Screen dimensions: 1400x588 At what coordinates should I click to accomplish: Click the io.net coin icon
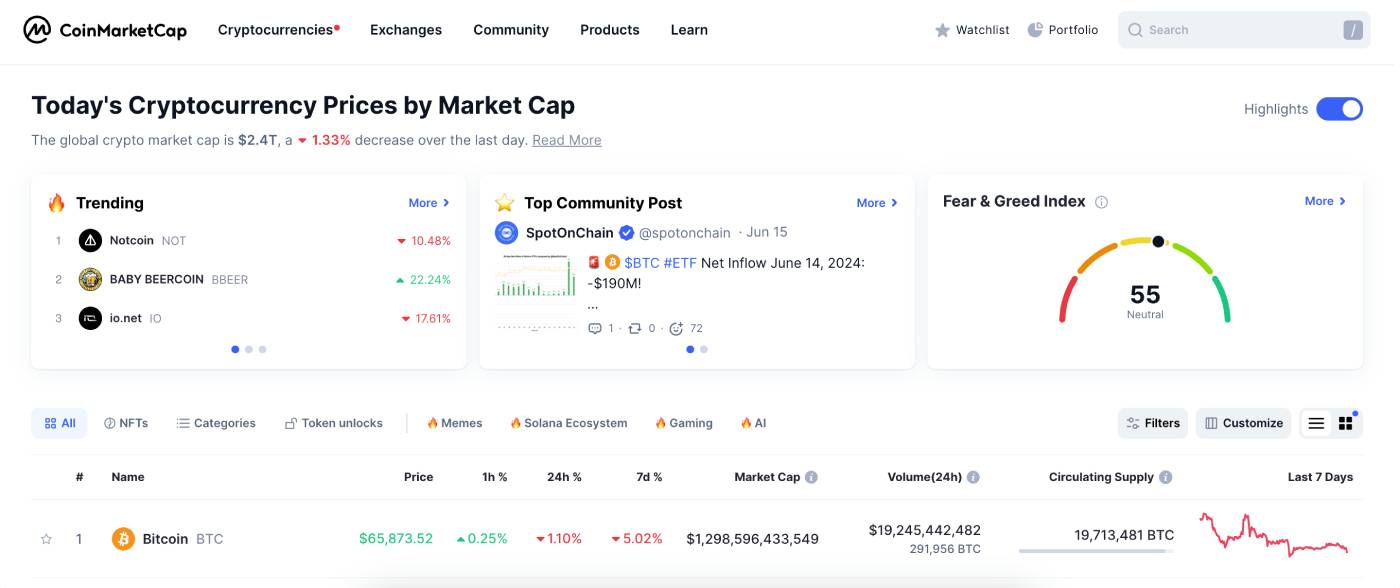coord(91,318)
